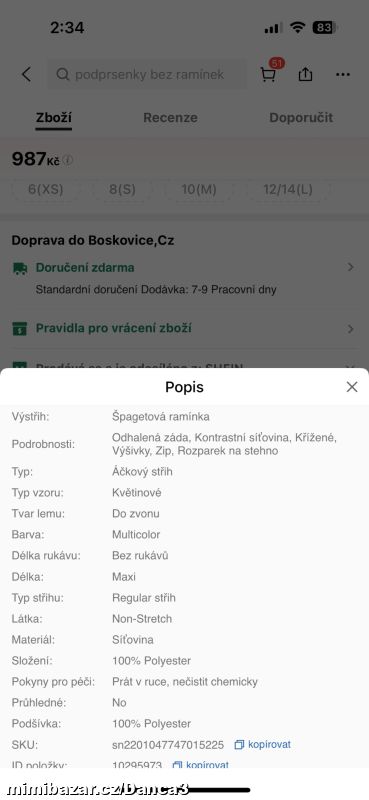
Task: Select size 6(XS)
Action: [45, 190]
